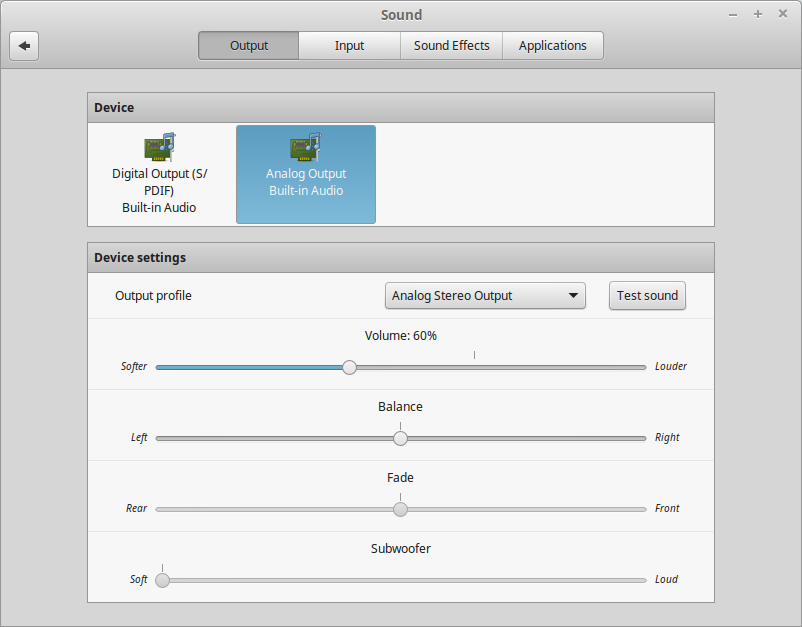Click the Front label of Fade
This screenshot has width=802, height=627.
[667, 508]
